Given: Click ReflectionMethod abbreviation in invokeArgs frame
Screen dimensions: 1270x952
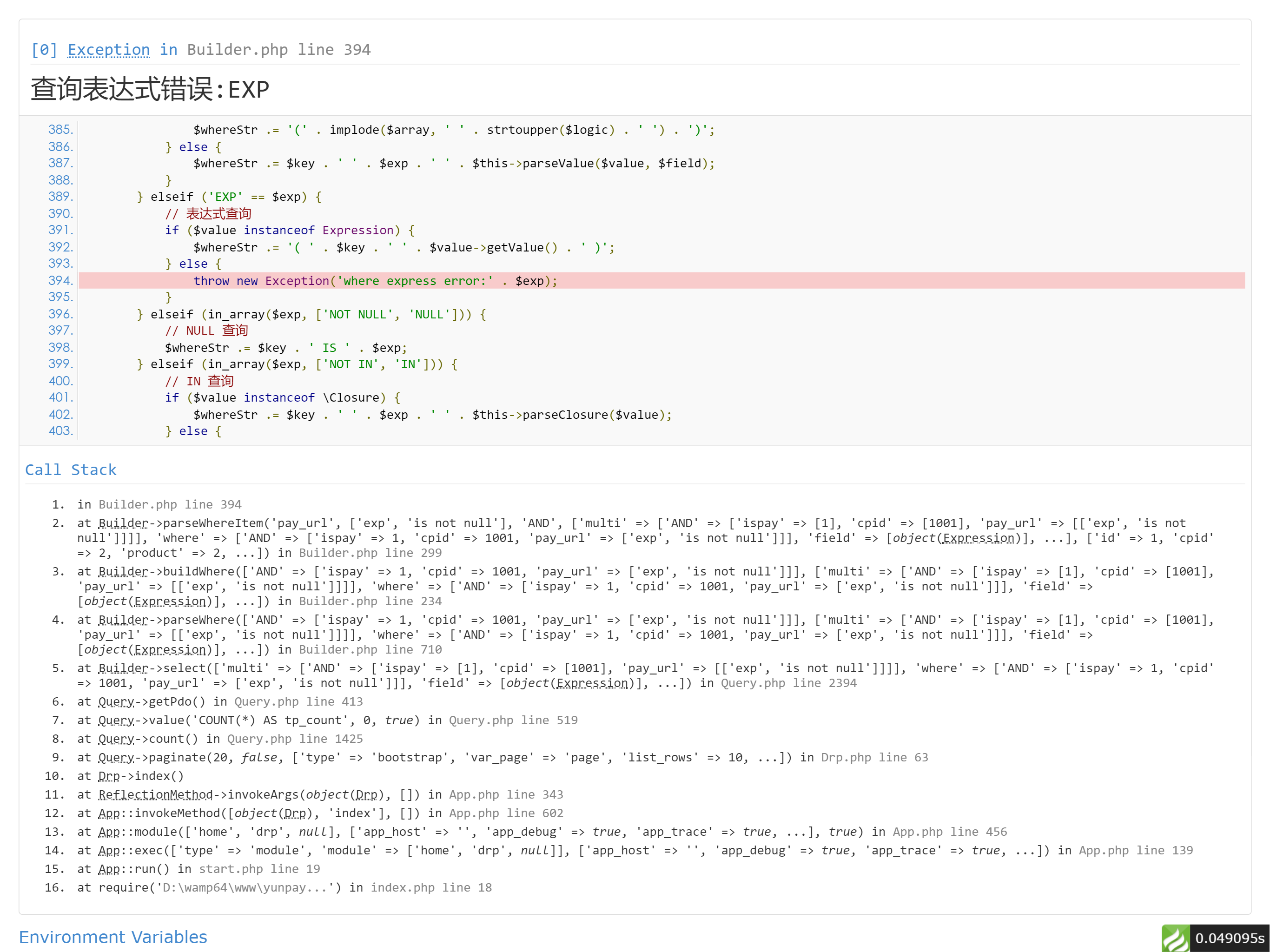Looking at the screenshot, I should tap(155, 794).
